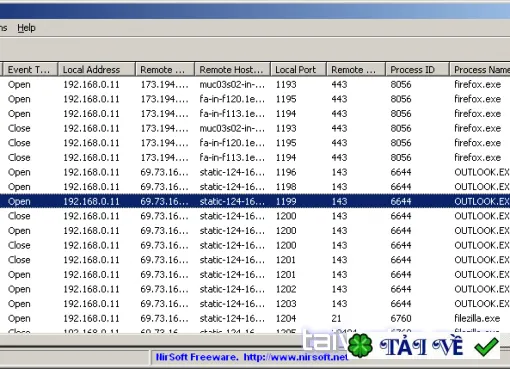Click the Close row with fa-in-f113 host
Viewport: 510px width, 369px height.
(255, 158)
